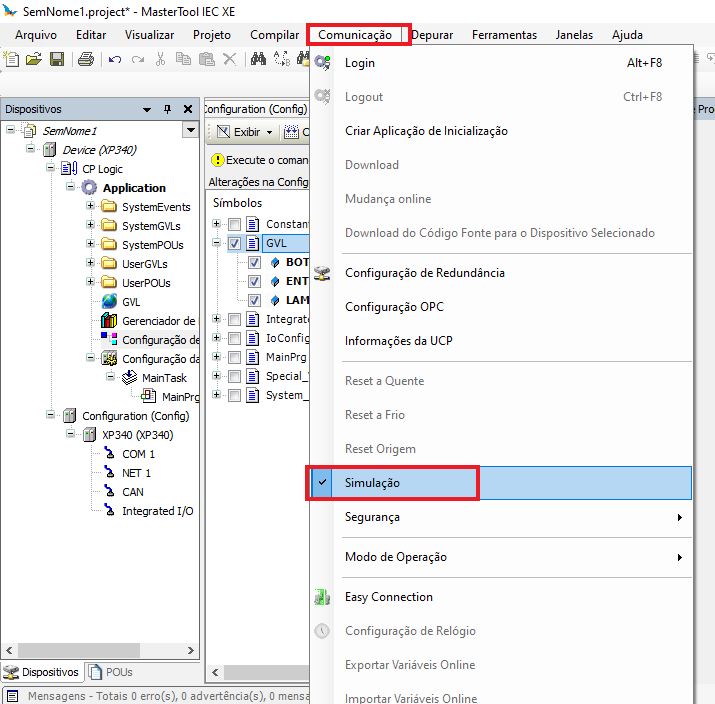Viewport: 715px width, 704px height.
Task: Click the Undo arrow in toolbar
Action: click(115, 60)
